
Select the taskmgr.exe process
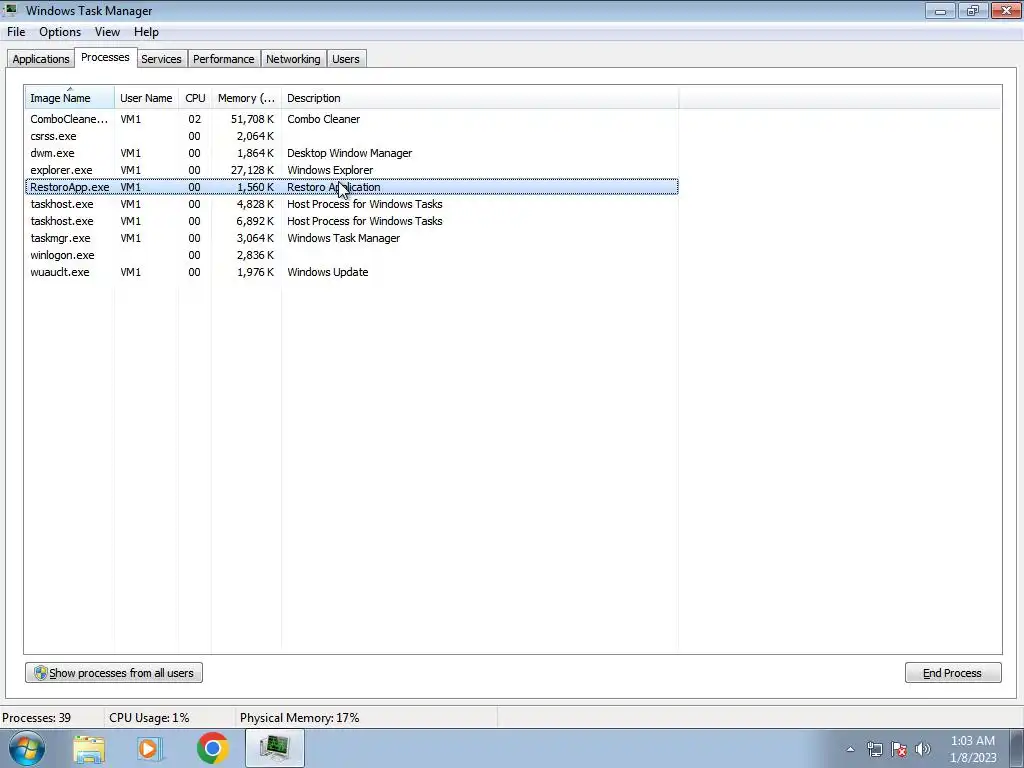pos(352,238)
